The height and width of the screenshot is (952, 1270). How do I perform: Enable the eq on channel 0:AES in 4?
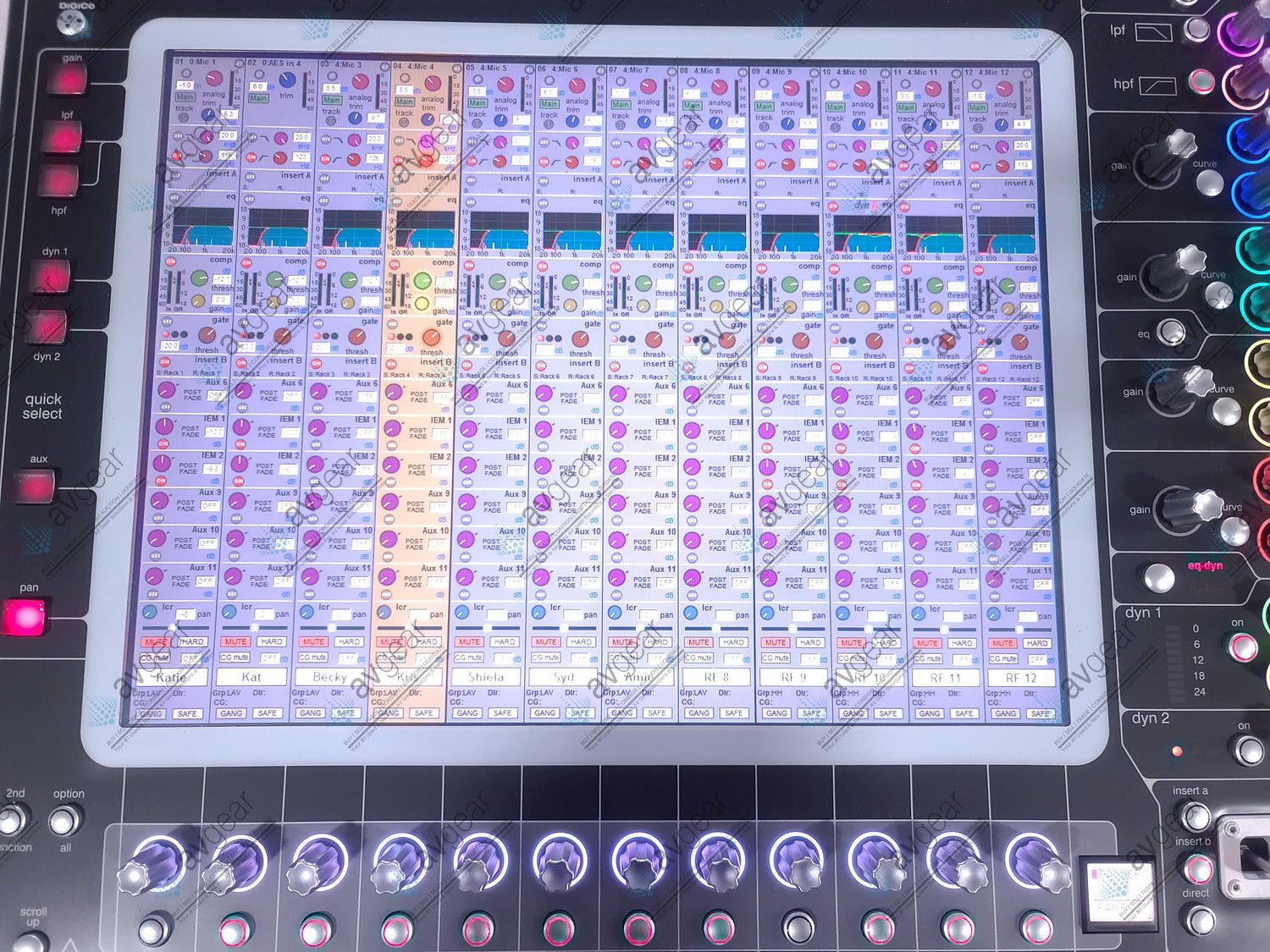tap(250, 200)
